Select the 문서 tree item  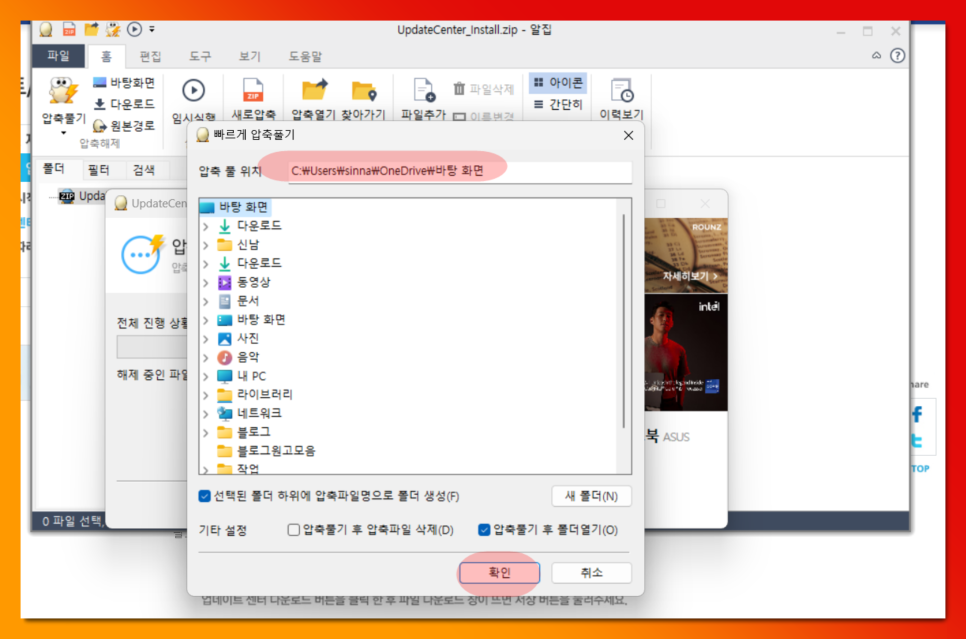[238, 301]
